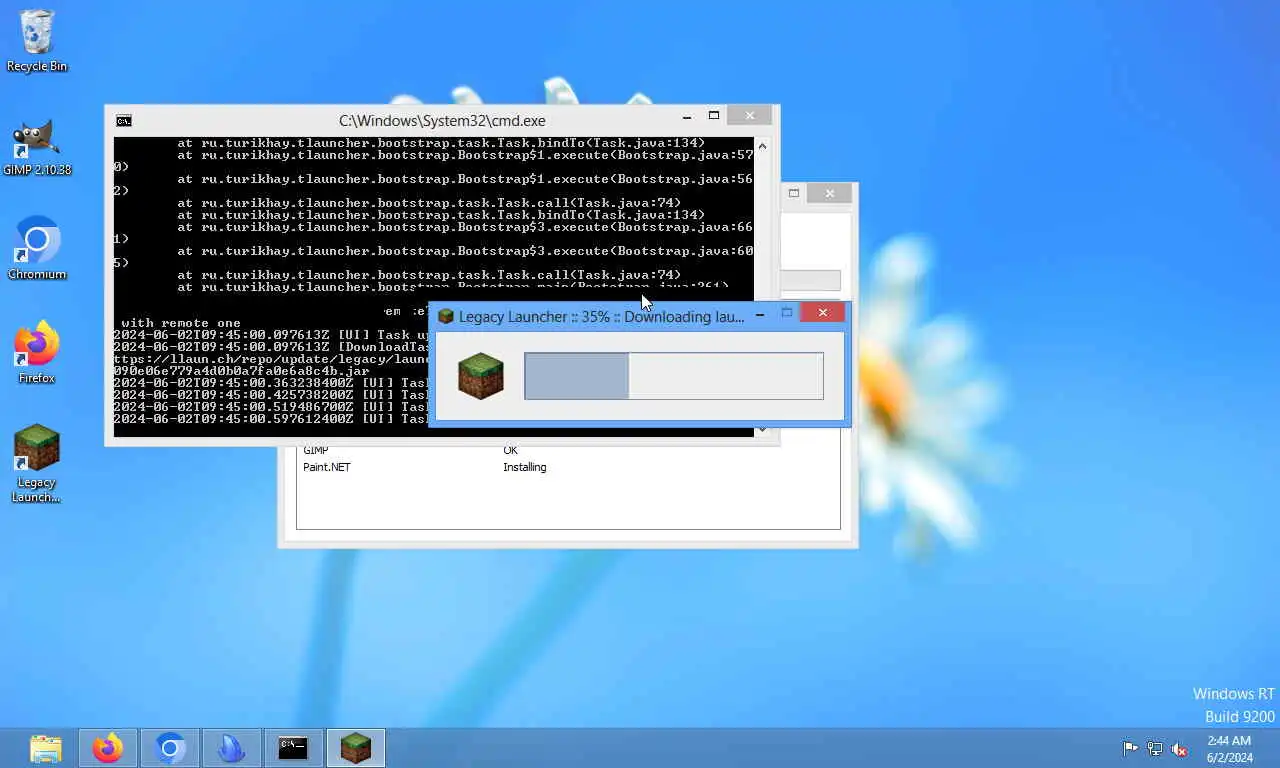The width and height of the screenshot is (1280, 768).
Task: Click the muted volume tray icon
Action: 1179,748
